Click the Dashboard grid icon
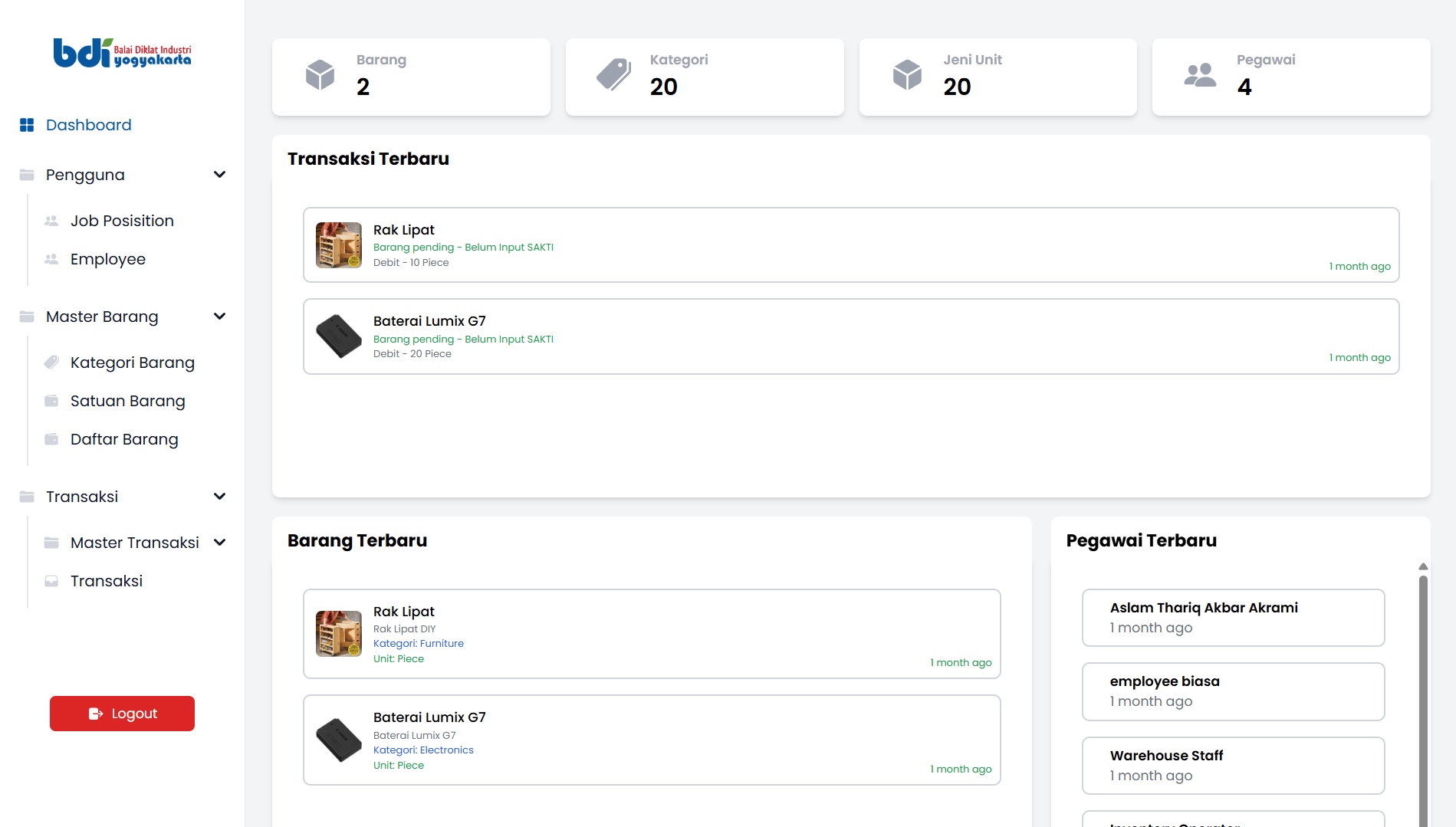The height and width of the screenshot is (827, 1456). 27,125
